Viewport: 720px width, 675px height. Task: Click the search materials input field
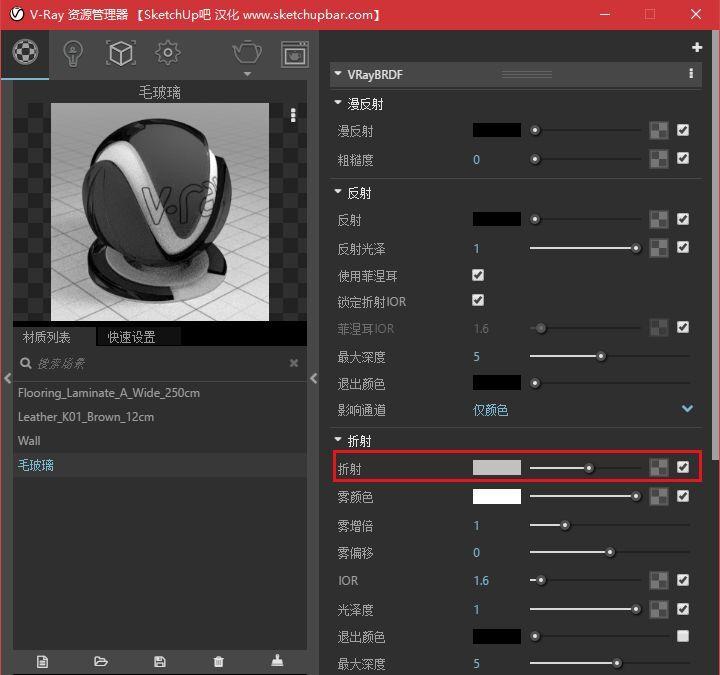(x=161, y=363)
